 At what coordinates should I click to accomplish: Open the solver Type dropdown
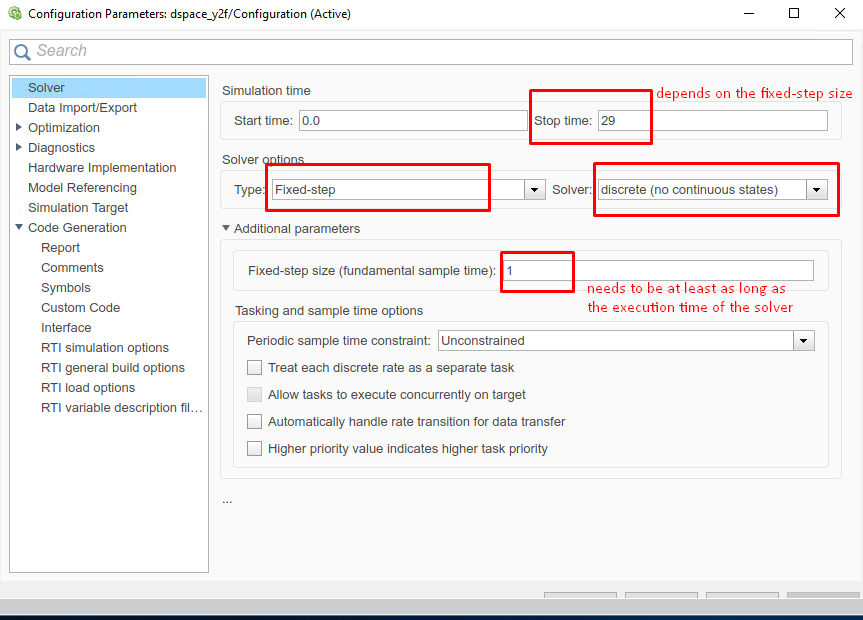point(535,190)
